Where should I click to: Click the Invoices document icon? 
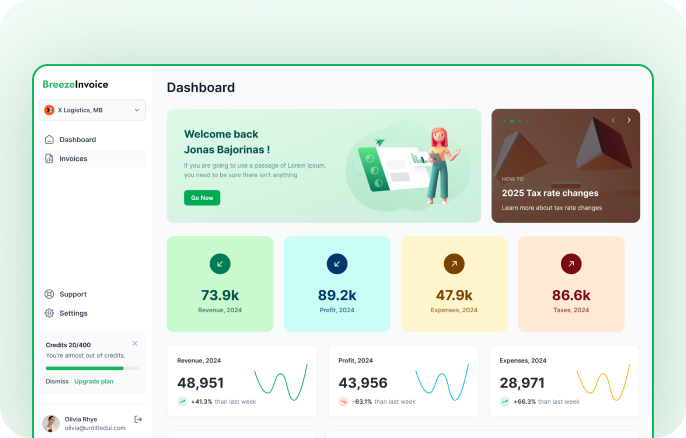pos(49,158)
